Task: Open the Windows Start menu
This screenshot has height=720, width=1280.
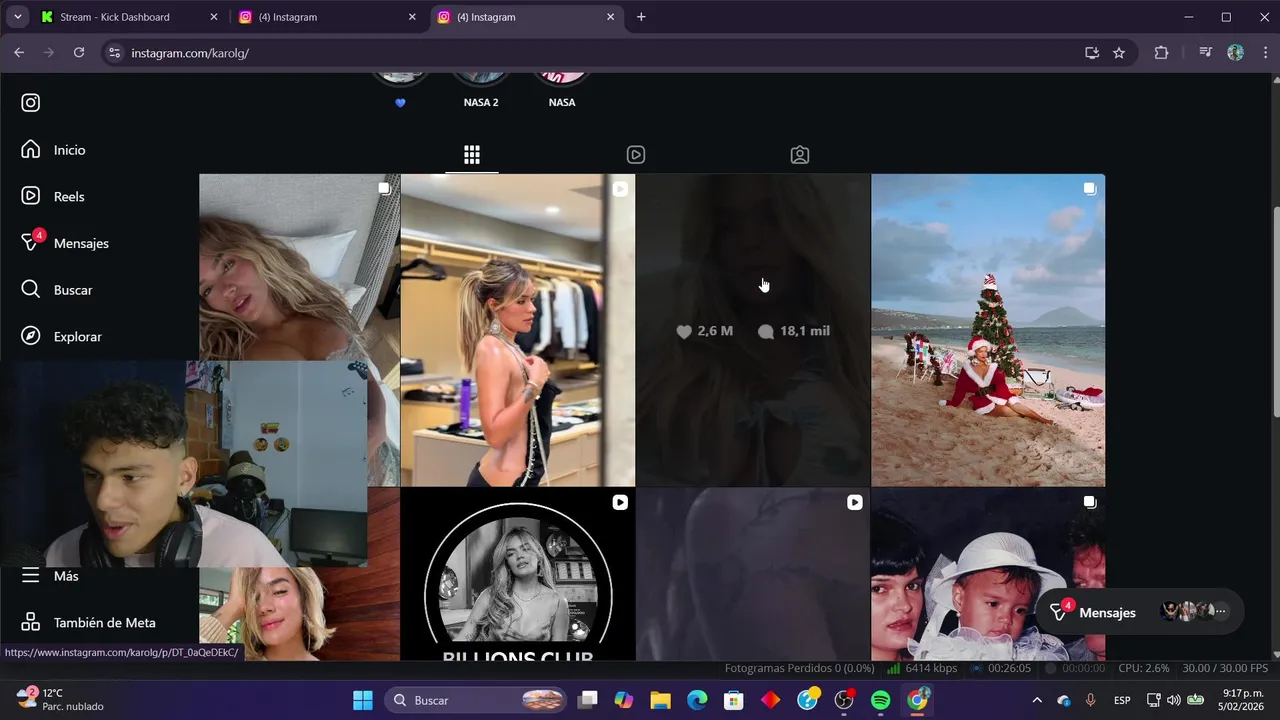Action: pyautogui.click(x=363, y=700)
